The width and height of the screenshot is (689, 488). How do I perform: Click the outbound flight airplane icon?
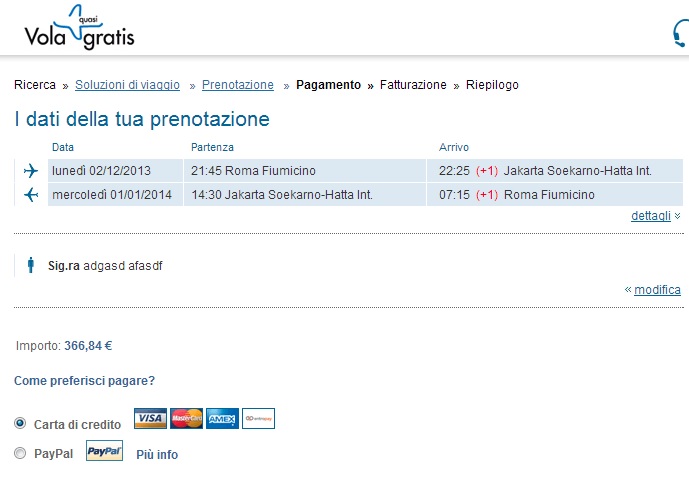(31, 170)
